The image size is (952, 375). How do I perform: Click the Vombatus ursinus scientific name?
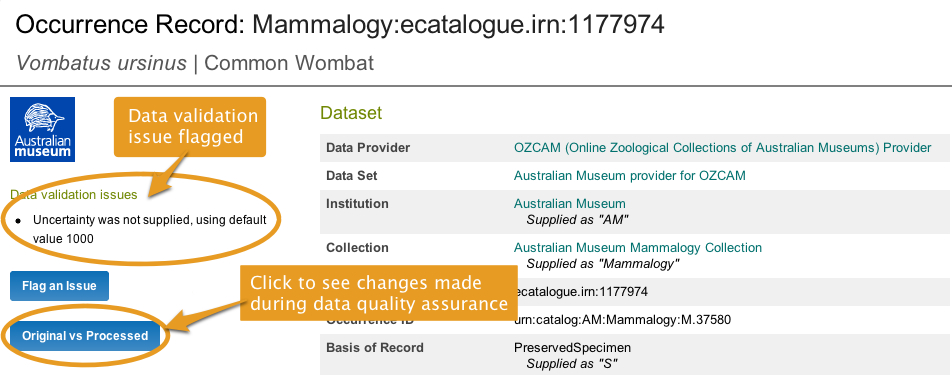tap(101, 62)
